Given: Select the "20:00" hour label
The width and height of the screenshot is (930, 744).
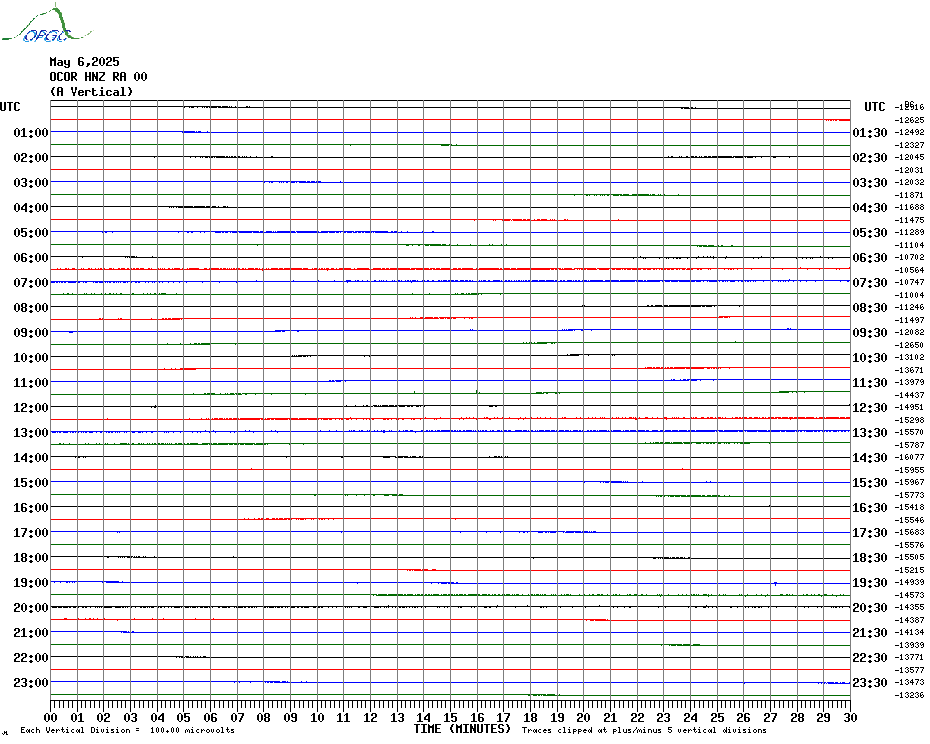Looking at the screenshot, I should [31, 608].
